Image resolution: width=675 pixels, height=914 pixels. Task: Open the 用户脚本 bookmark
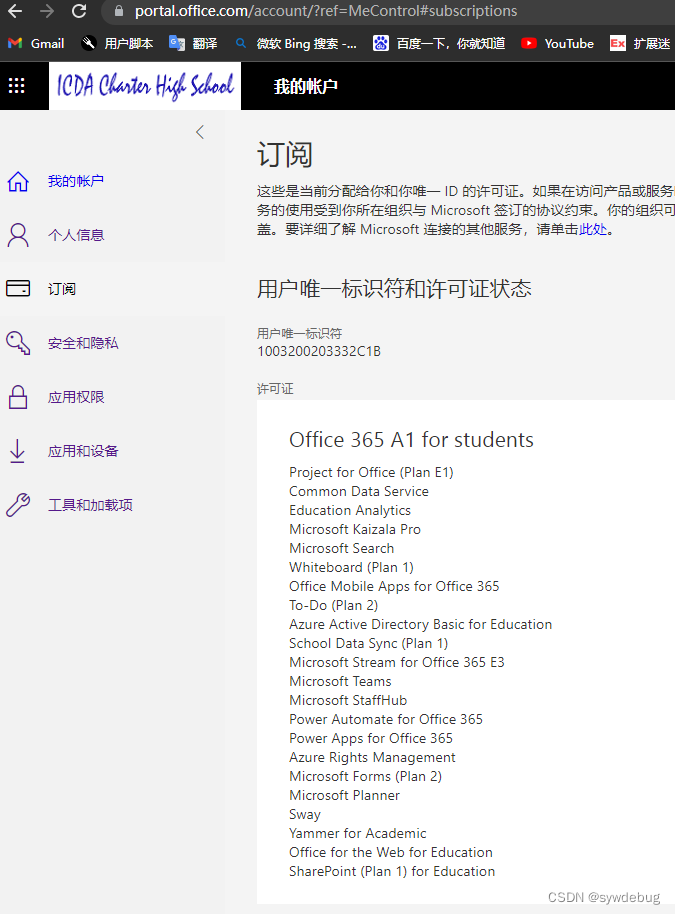coord(117,44)
